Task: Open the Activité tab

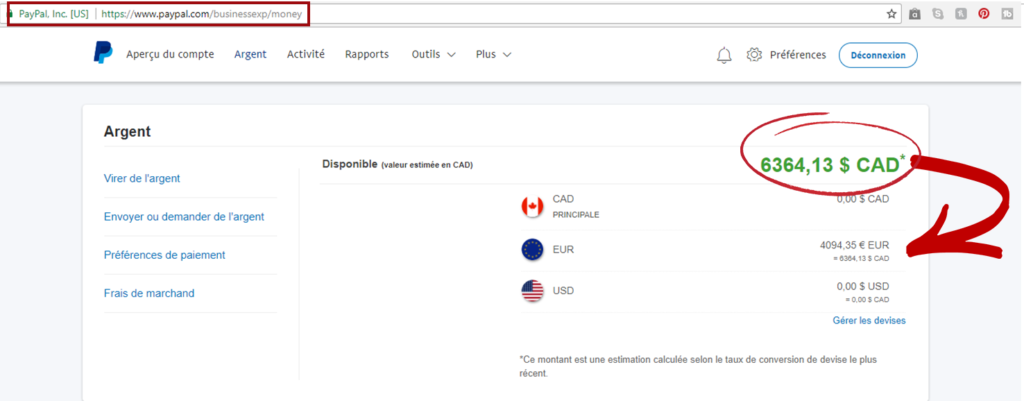Action: pyautogui.click(x=306, y=55)
